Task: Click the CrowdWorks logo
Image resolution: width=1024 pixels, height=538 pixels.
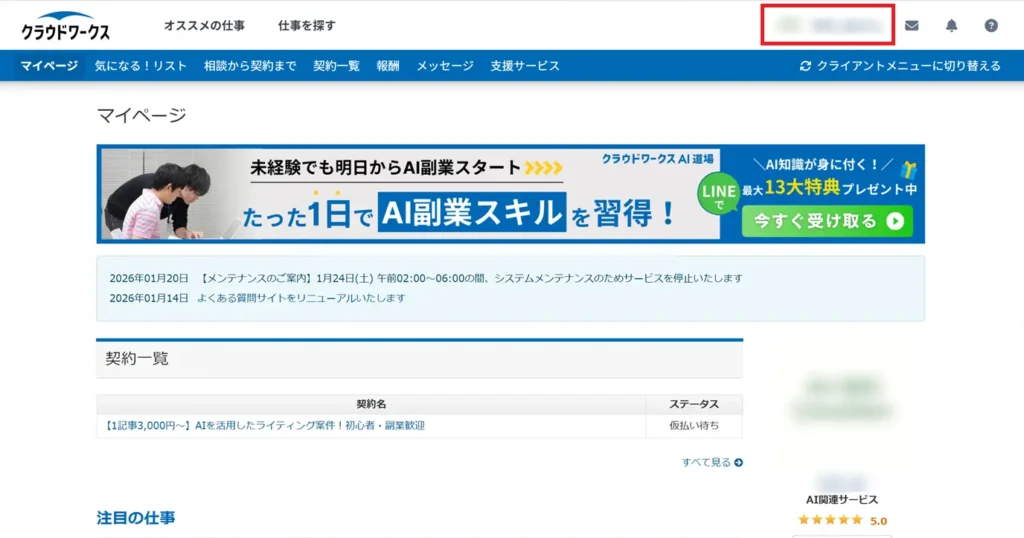Action: (66, 27)
